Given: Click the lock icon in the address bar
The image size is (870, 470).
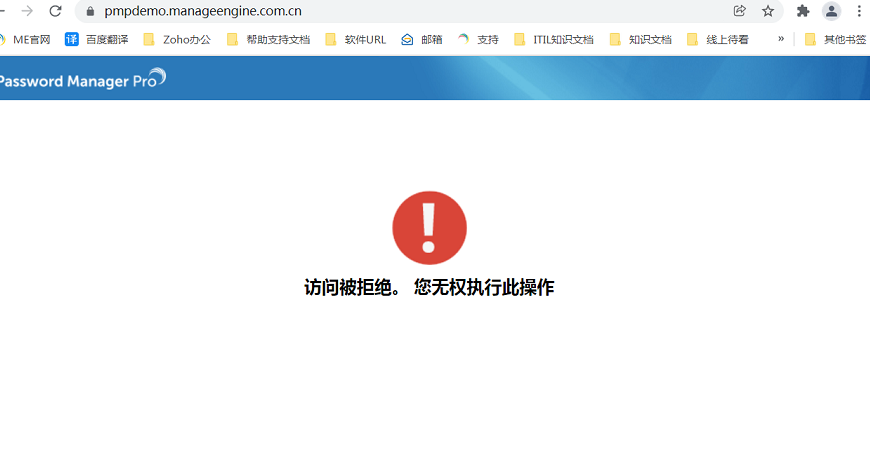Looking at the screenshot, I should pyautogui.click(x=90, y=11).
